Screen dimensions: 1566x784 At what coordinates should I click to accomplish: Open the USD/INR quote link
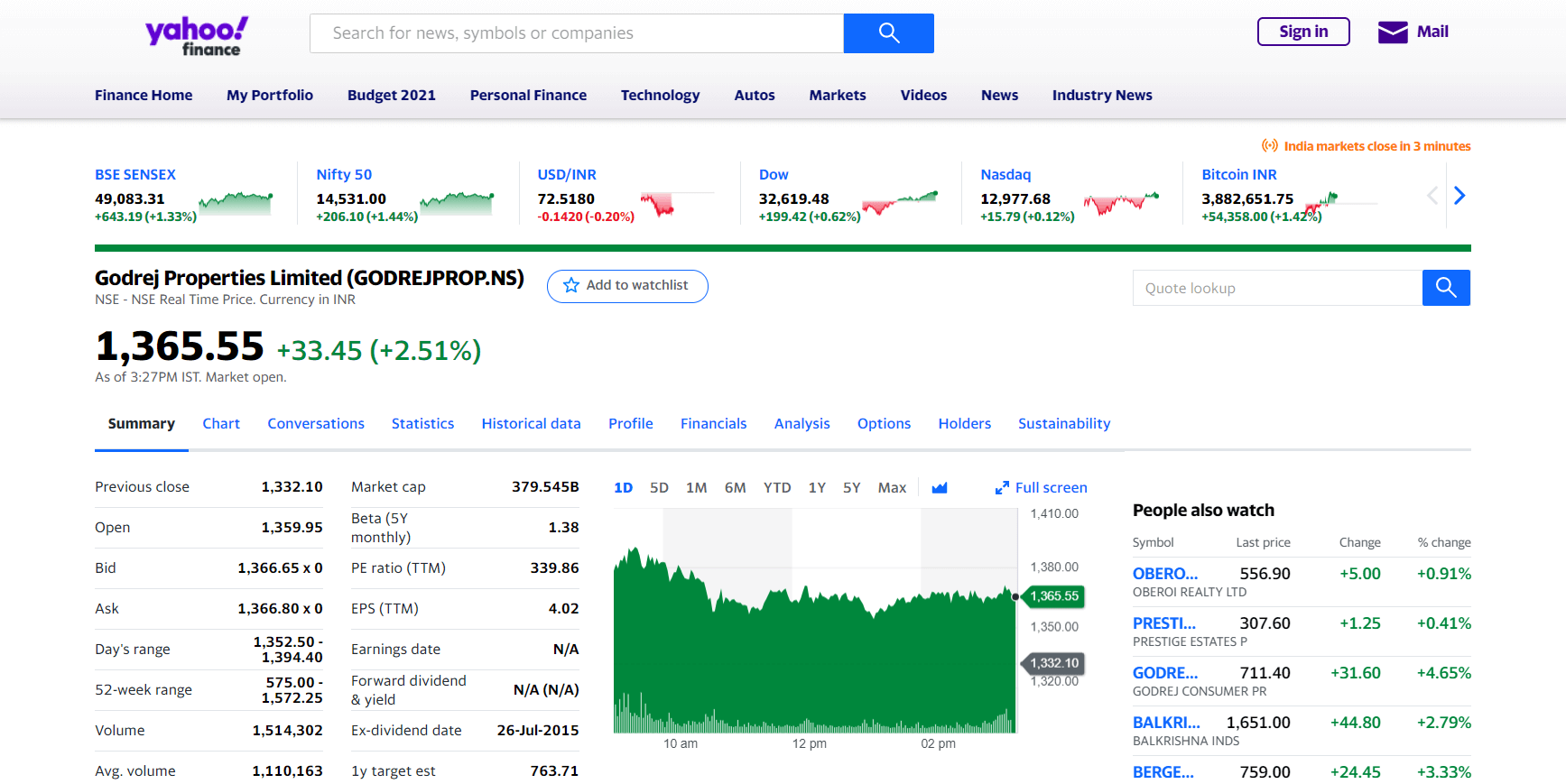[x=567, y=175]
